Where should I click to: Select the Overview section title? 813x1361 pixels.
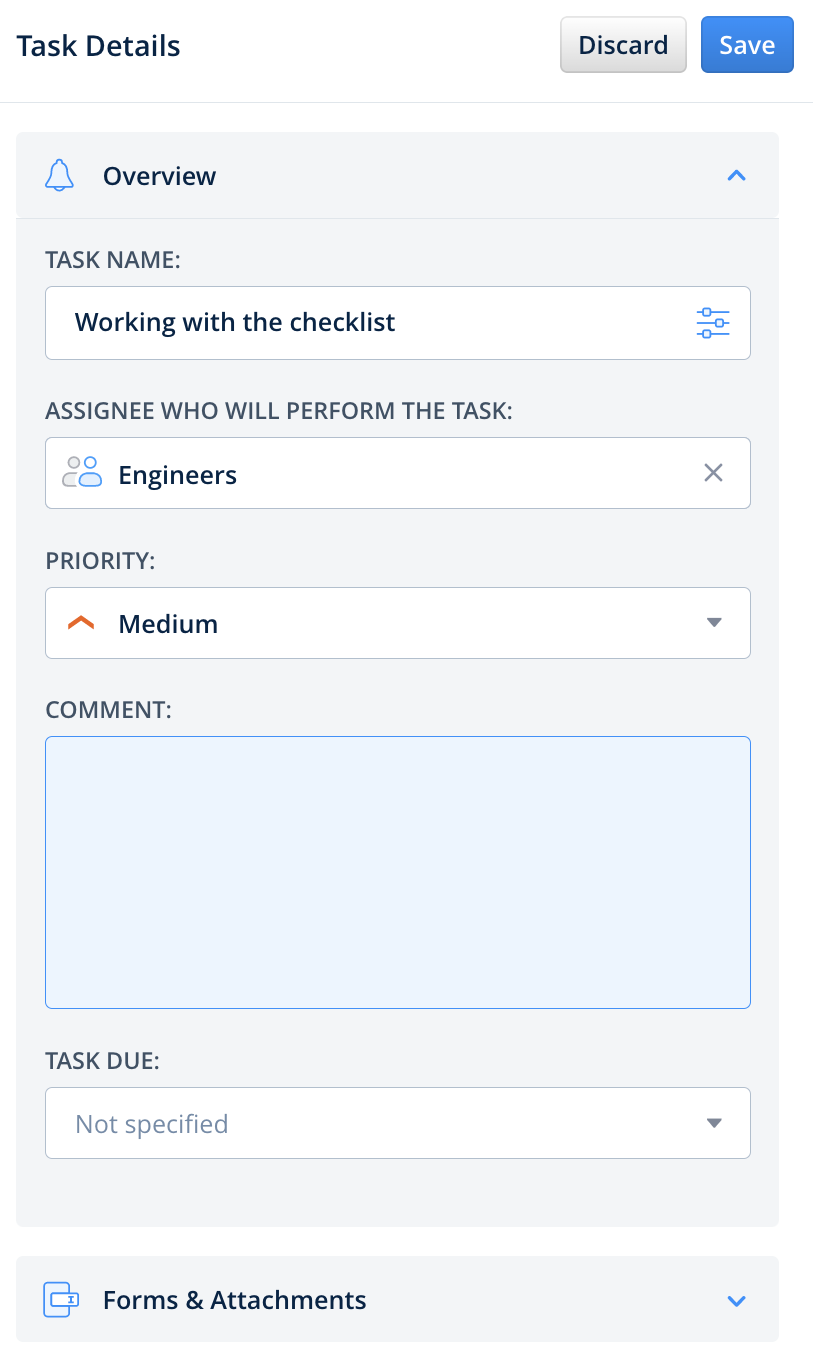(x=159, y=176)
